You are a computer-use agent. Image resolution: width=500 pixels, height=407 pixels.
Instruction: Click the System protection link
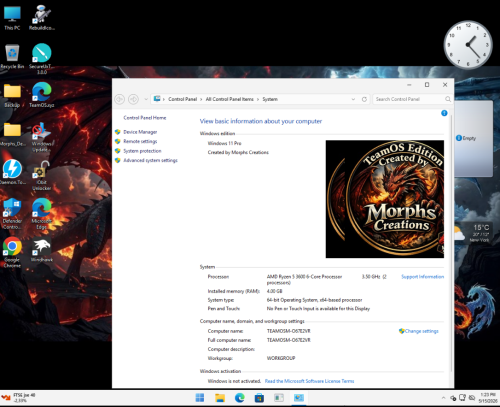tap(142, 151)
